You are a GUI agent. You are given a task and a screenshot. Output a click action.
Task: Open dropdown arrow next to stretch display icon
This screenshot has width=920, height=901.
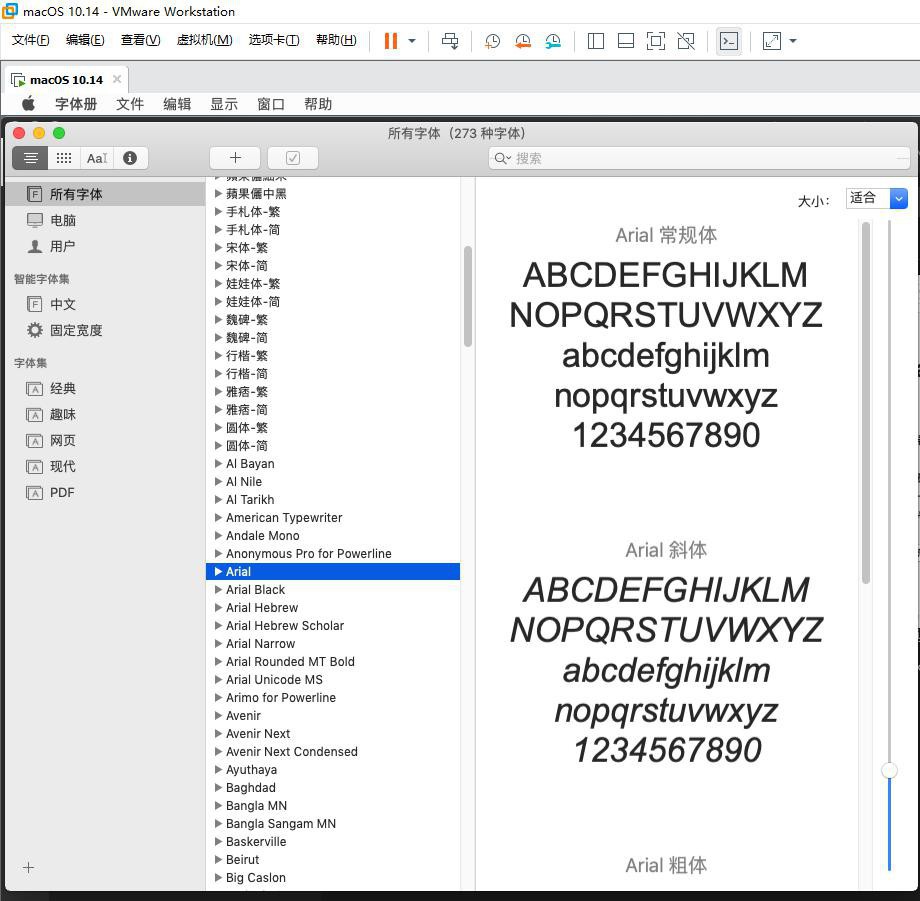(x=793, y=40)
